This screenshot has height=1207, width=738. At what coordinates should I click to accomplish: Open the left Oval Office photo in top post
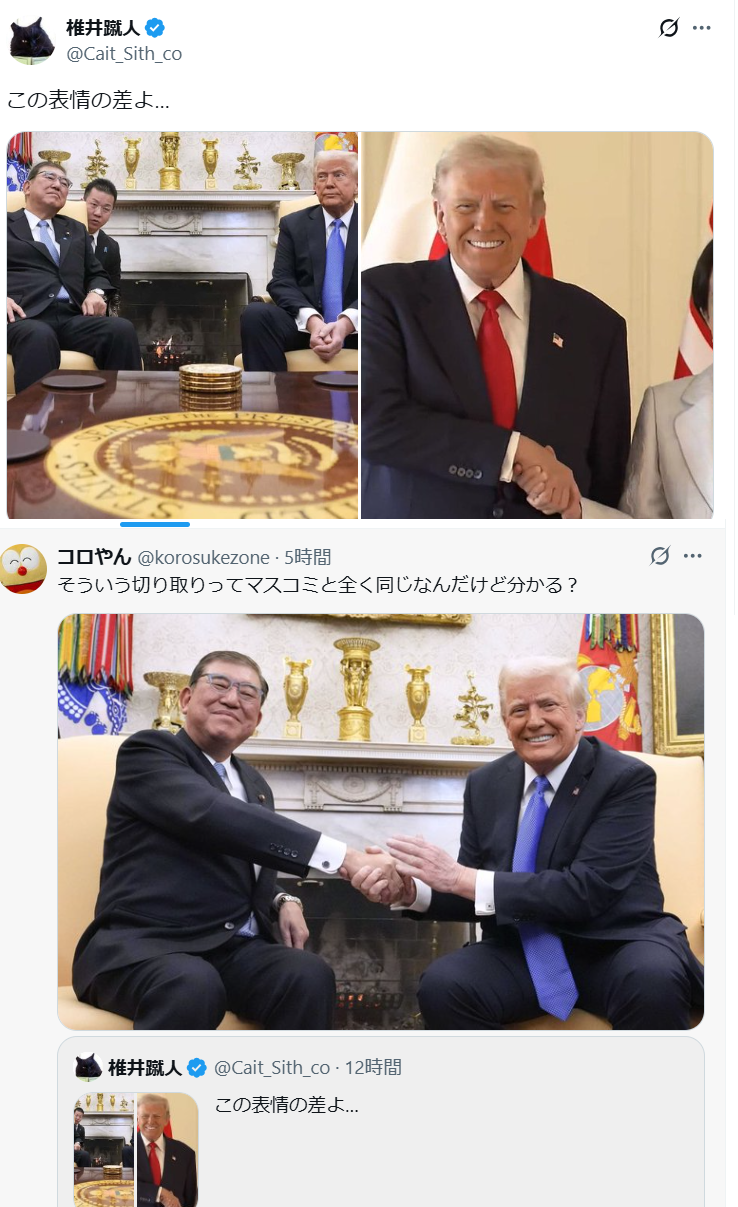tap(182, 325)
